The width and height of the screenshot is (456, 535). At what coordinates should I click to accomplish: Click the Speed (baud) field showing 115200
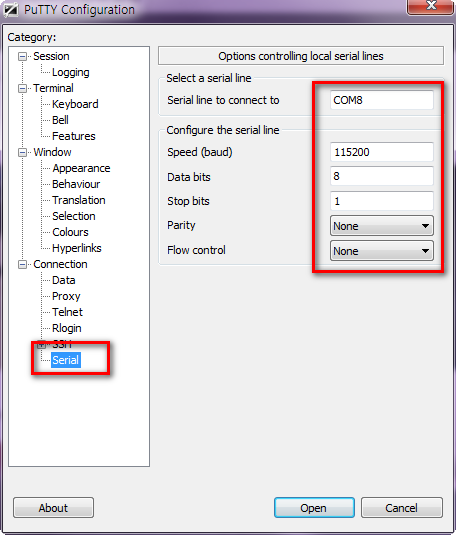382,152
